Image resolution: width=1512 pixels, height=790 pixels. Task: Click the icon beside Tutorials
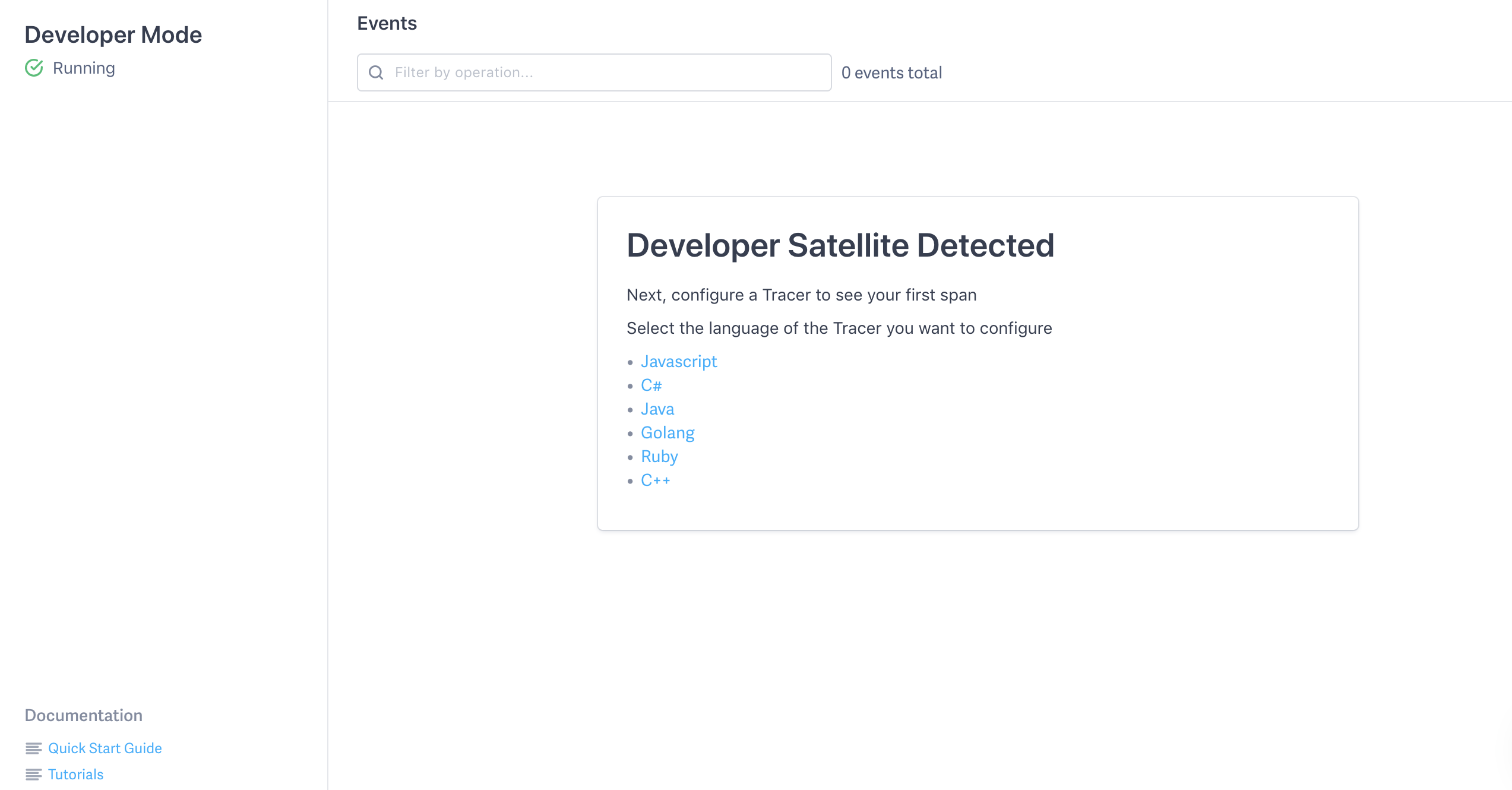pos(33,775)
